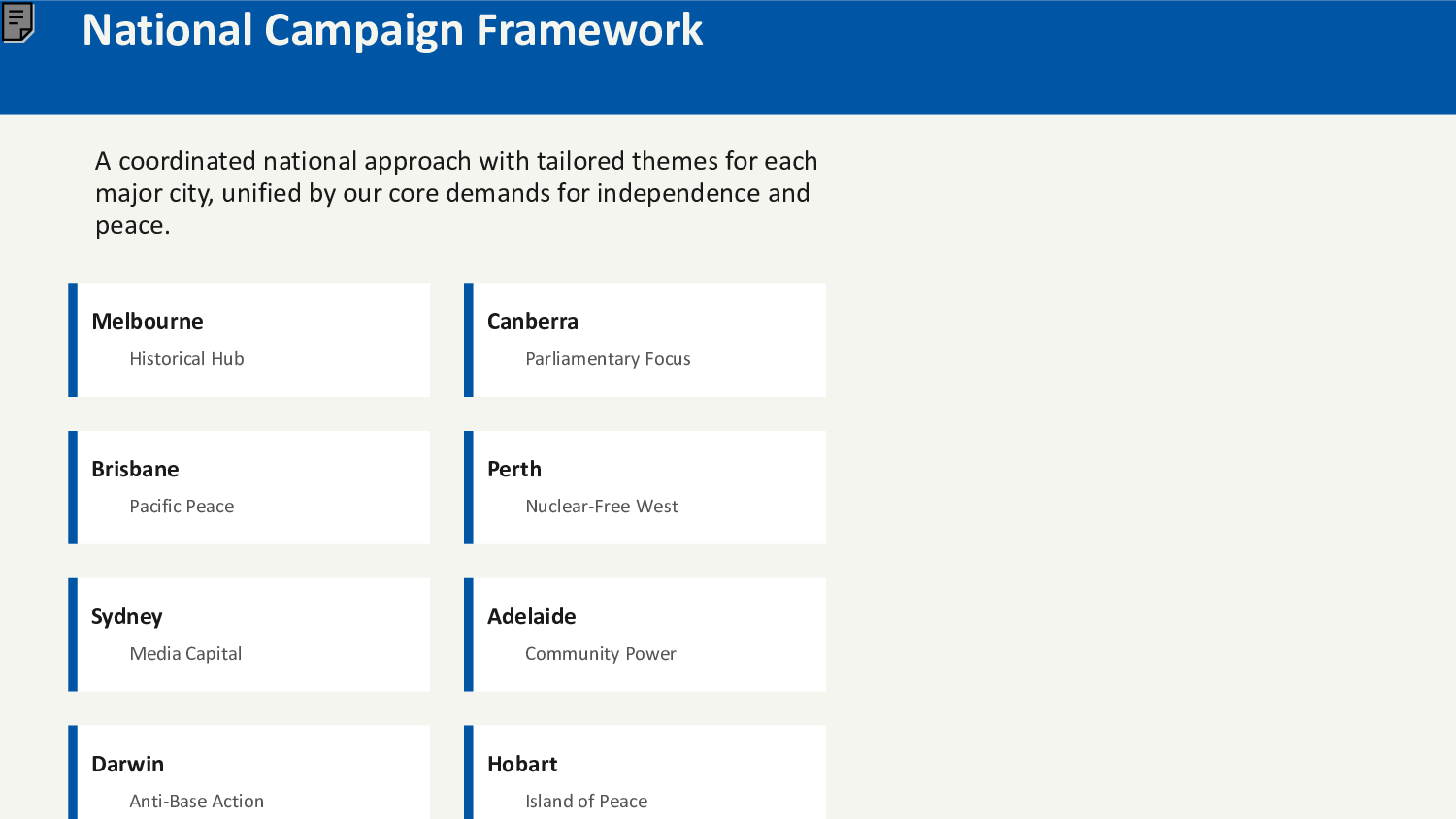The width and height of the screenshot is (1456, 819).
Task: Choose the Adelaide card heading
Action: tap(532, 617)
